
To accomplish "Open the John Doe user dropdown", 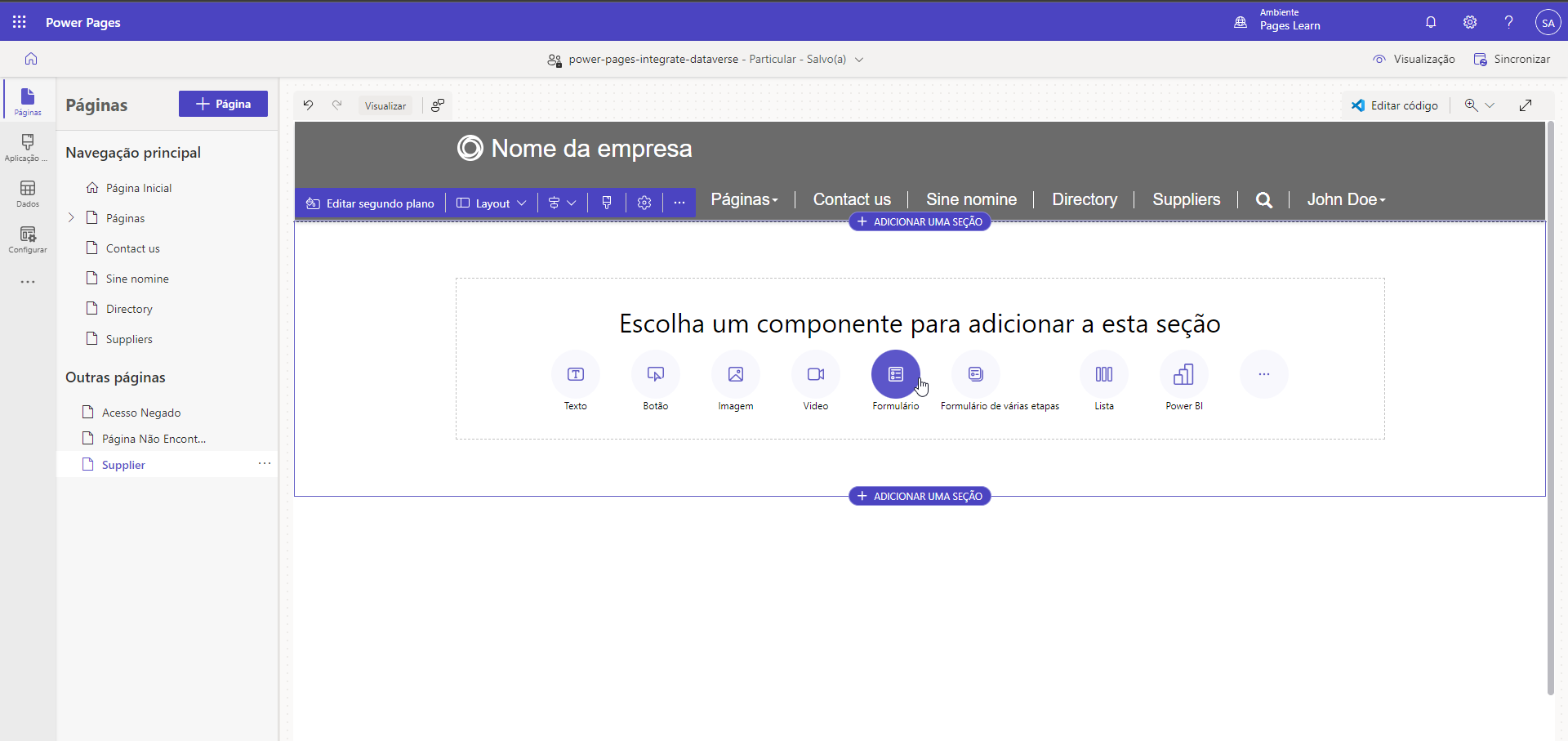I will tap(1346, 199).
